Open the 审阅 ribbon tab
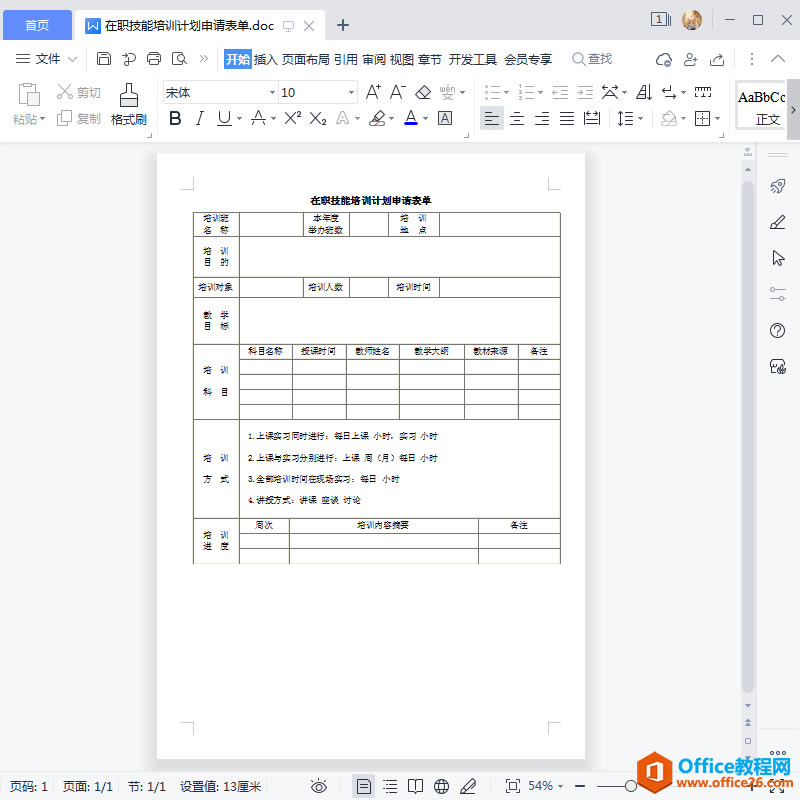This screenshot has width=800, height=800. 374,58
